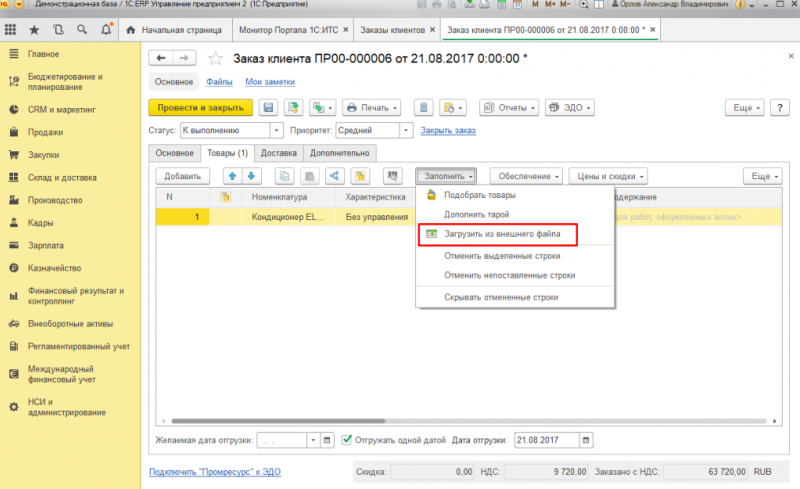The image size is (800, 489).
Task: Open Казначейство in the sidebar
Action: coord(55,268)
